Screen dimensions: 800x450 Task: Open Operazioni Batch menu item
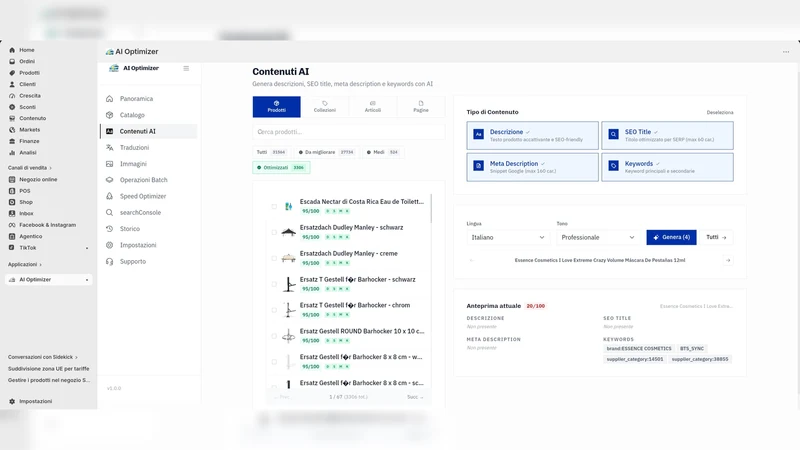[143, 180]
